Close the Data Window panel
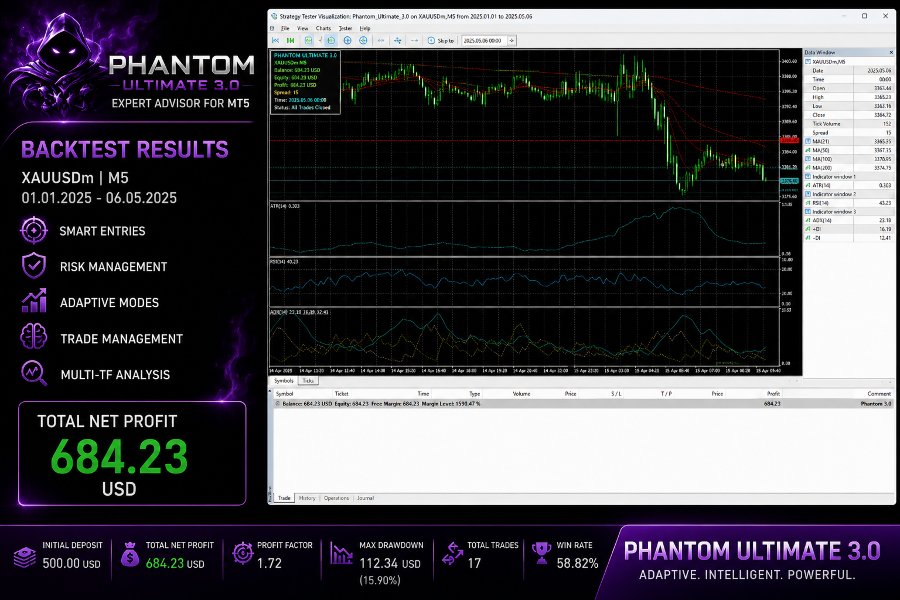Viewport: 900px width, 600px height. point(891,52)
